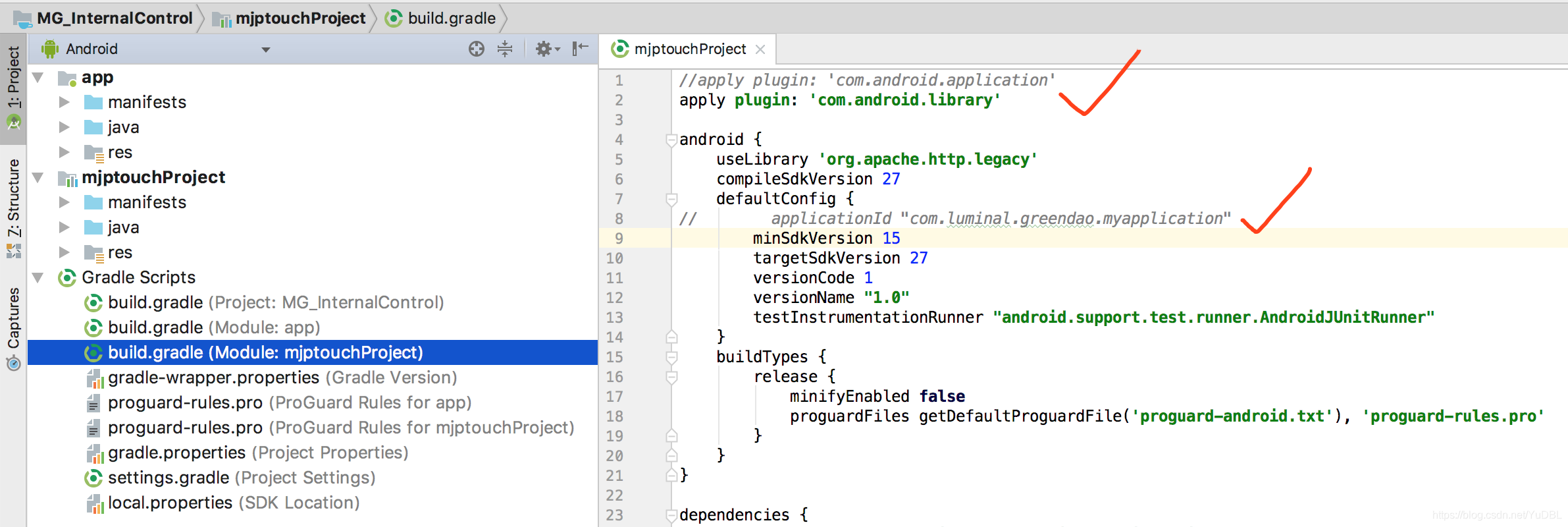Click the local.properties file icon
The height and width of the screenshot is (527, 1568).
click(x=95, y=503)
